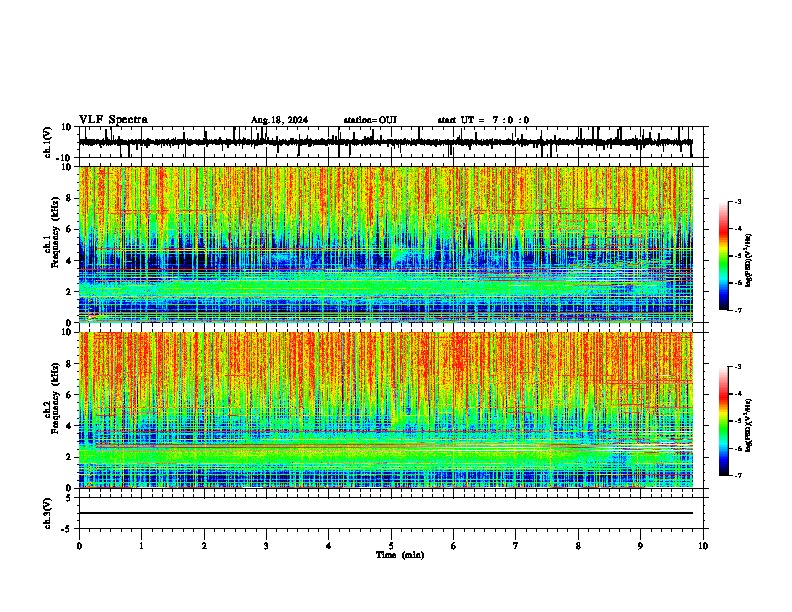Click the ch.1 colorbar log(PSD) label
This screenshot has width=792, height=612.
click(749, 260)
